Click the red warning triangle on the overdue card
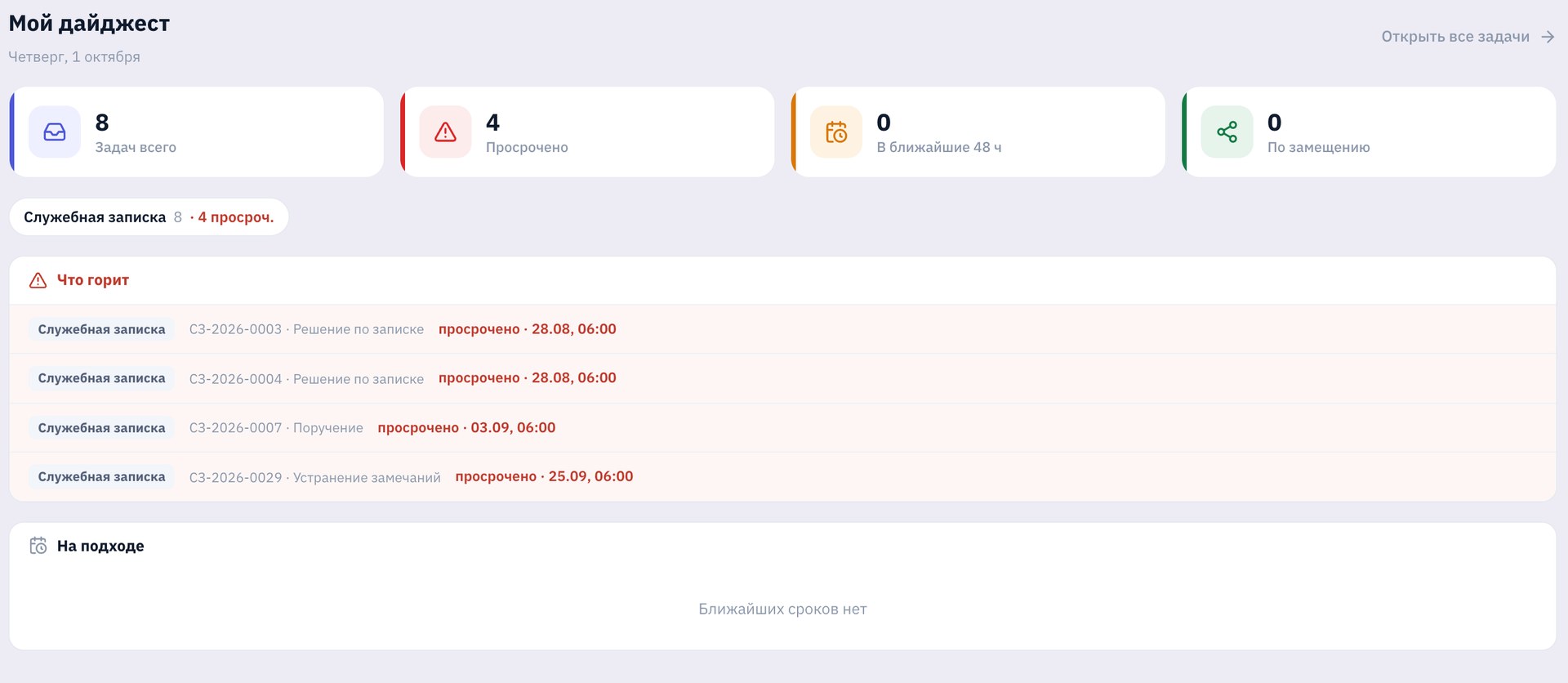The height and width of the screenshot is (683, 1568). point(445,132)
